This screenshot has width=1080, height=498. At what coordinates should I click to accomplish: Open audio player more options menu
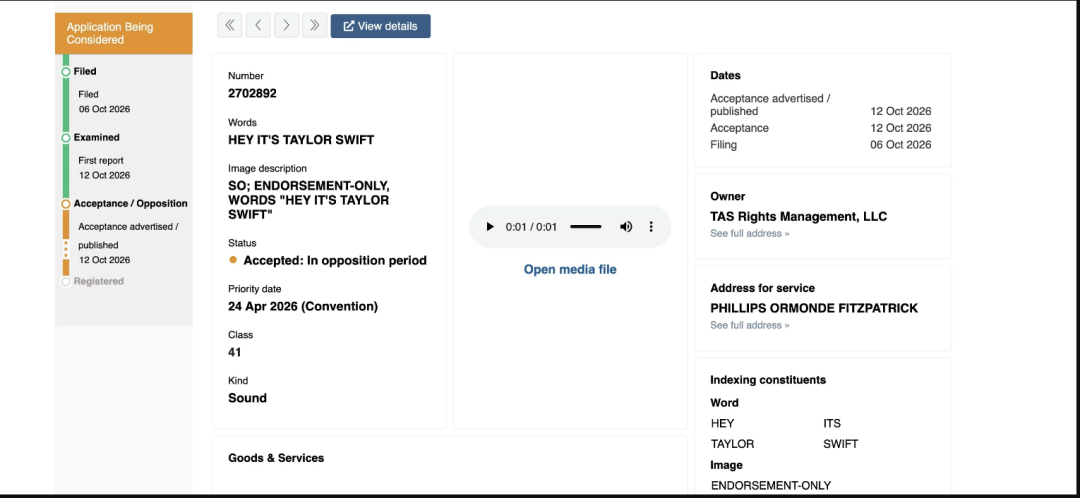pos(651,227)
